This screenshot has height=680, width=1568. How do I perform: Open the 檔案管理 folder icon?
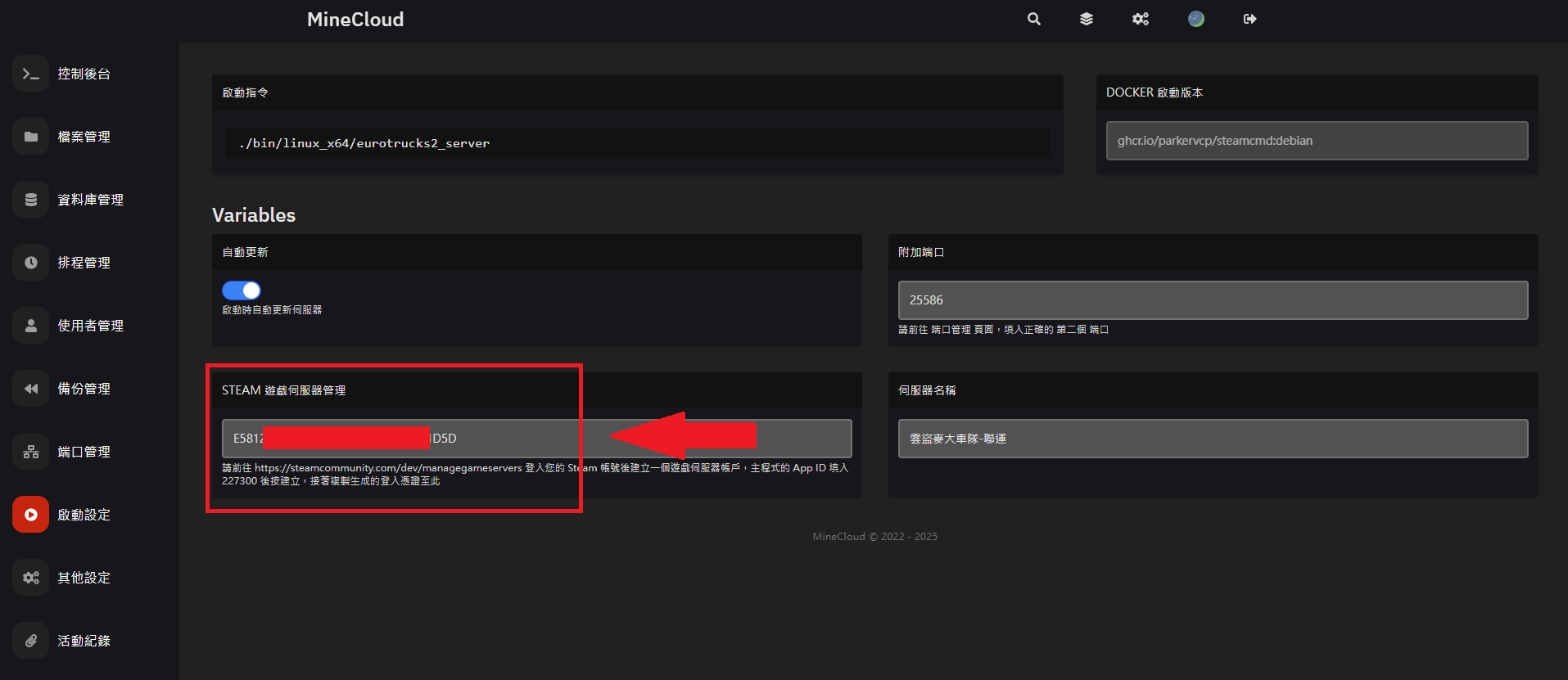(x=31, y=137)
